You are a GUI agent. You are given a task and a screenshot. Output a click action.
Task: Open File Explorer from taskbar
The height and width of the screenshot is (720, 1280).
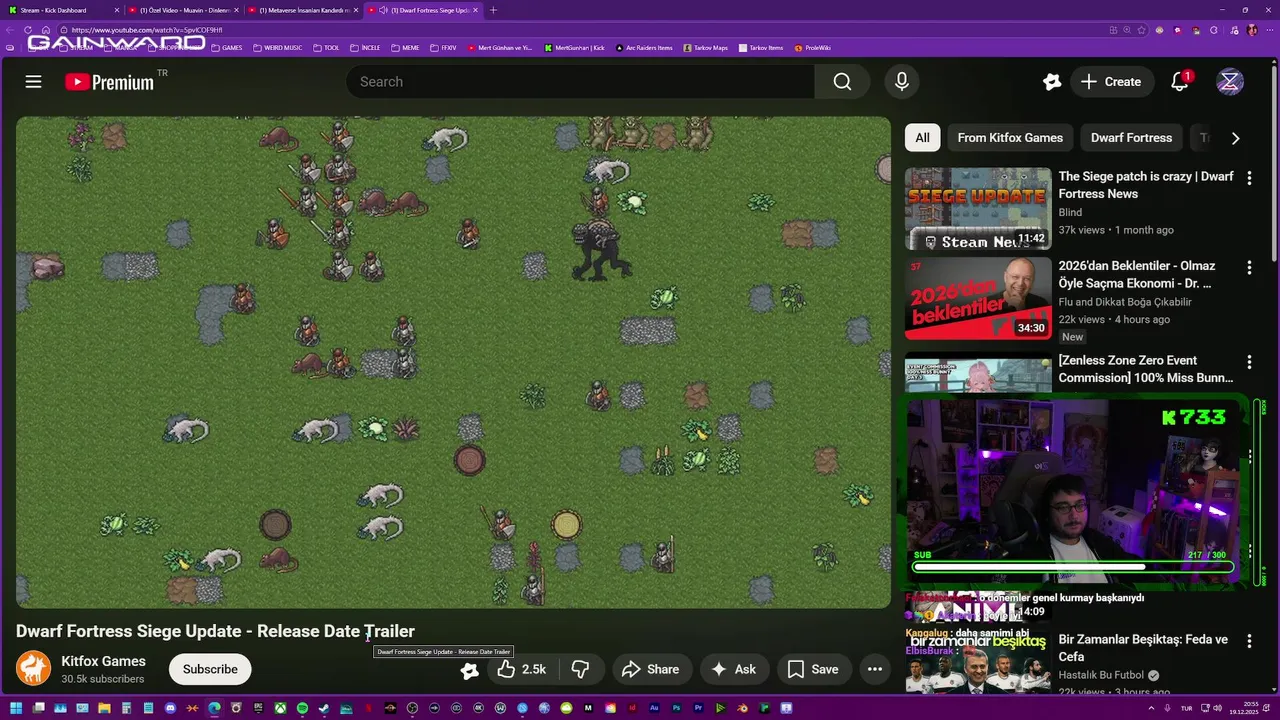pos(104,708)
